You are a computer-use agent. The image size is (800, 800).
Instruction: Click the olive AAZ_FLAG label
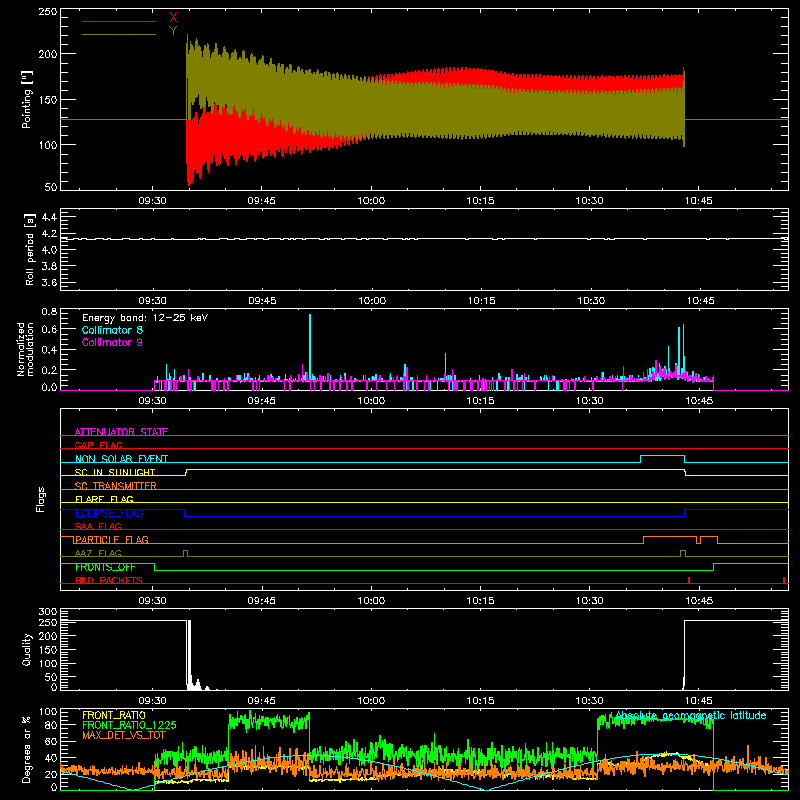click(x=98, y=553)
